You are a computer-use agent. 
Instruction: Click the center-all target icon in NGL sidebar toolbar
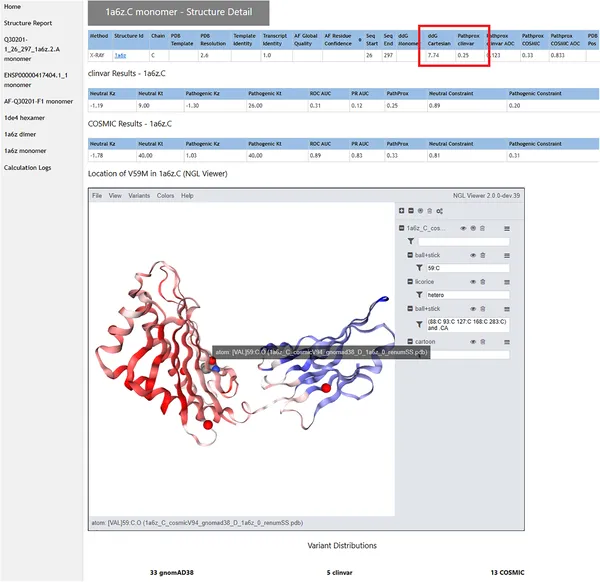(x=420, y=211)
